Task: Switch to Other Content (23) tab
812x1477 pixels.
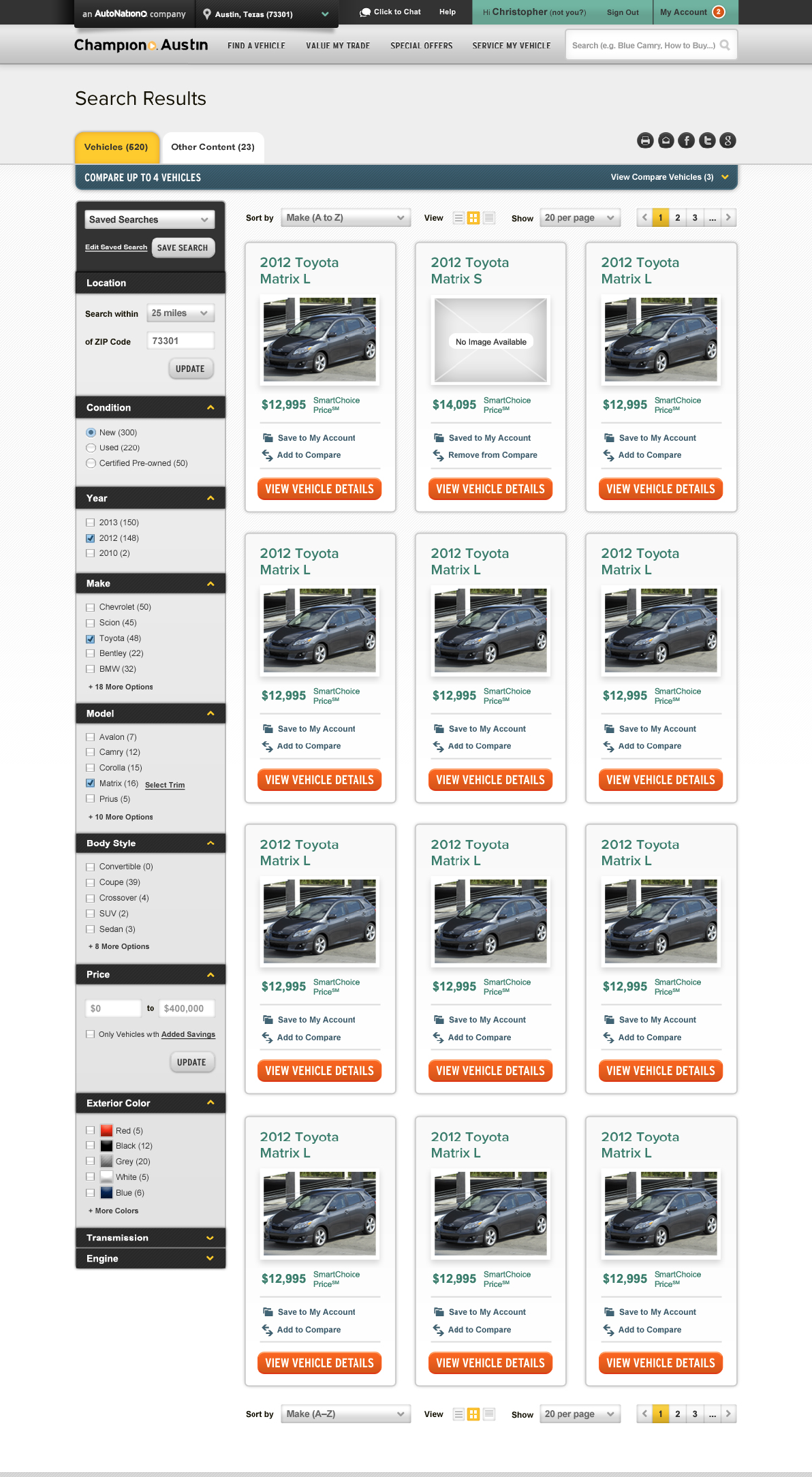Action: click(x=213, y=147)
